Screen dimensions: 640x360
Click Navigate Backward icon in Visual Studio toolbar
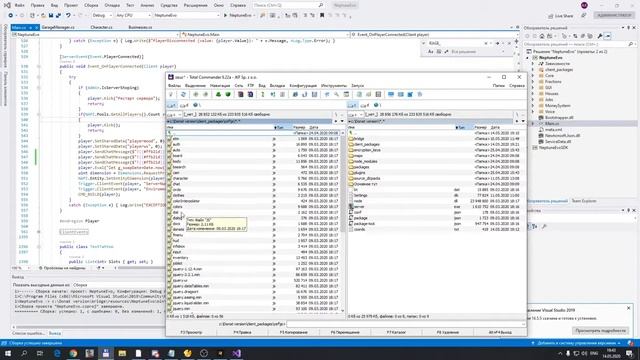point(11,15)
